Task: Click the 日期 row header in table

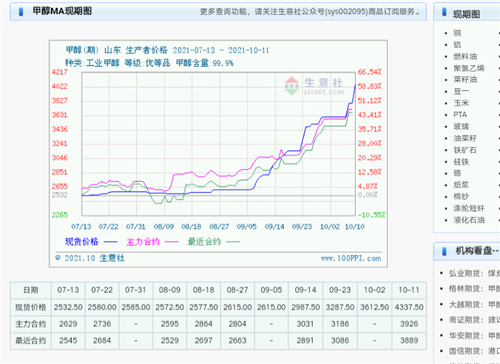Action: pyautogui.click(x=31, y=290)
